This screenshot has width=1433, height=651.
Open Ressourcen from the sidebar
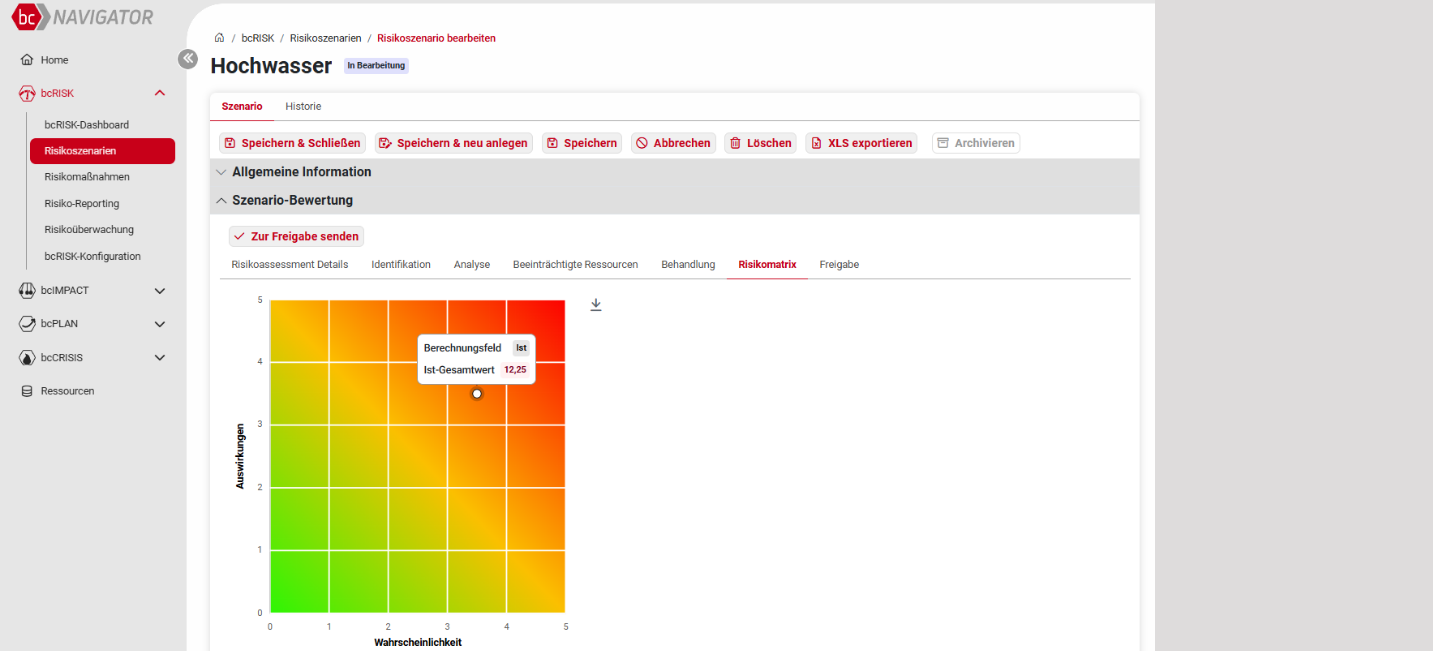tap(67, 391)
